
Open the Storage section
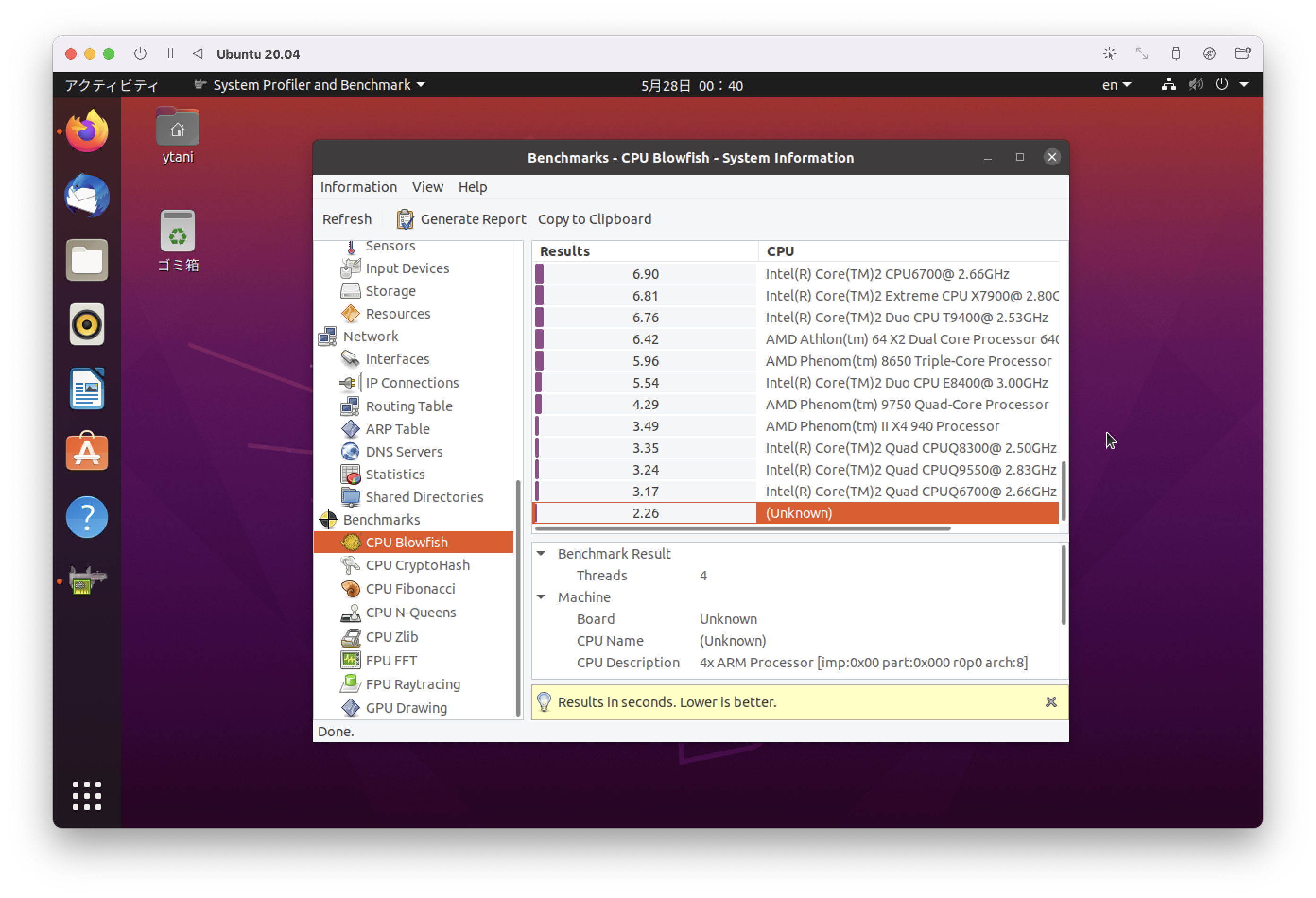pos(390,291)
